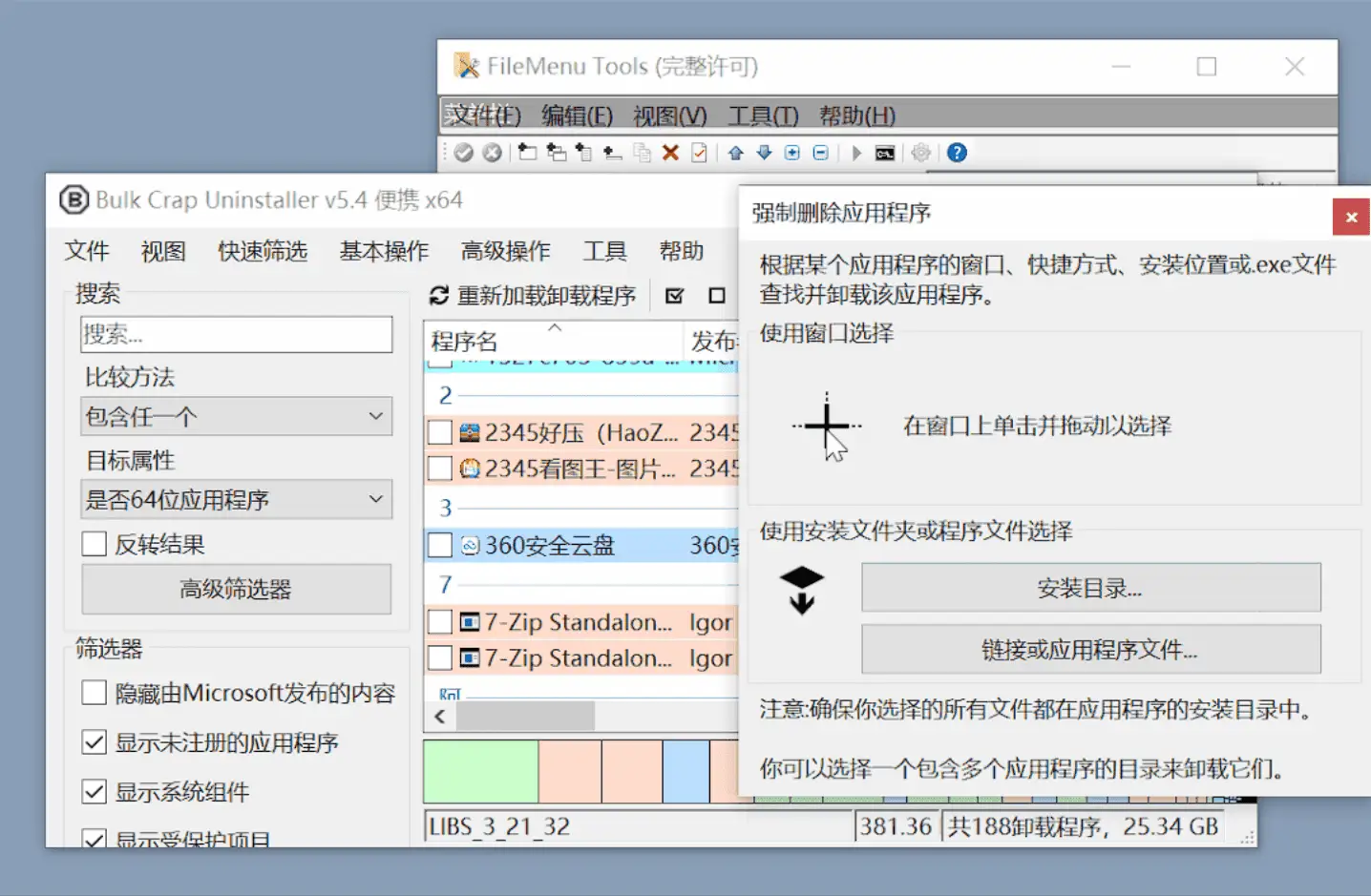Collapse group header 7 in program list
Viewport: 1371px width, 896px height.
coord(445,584)
